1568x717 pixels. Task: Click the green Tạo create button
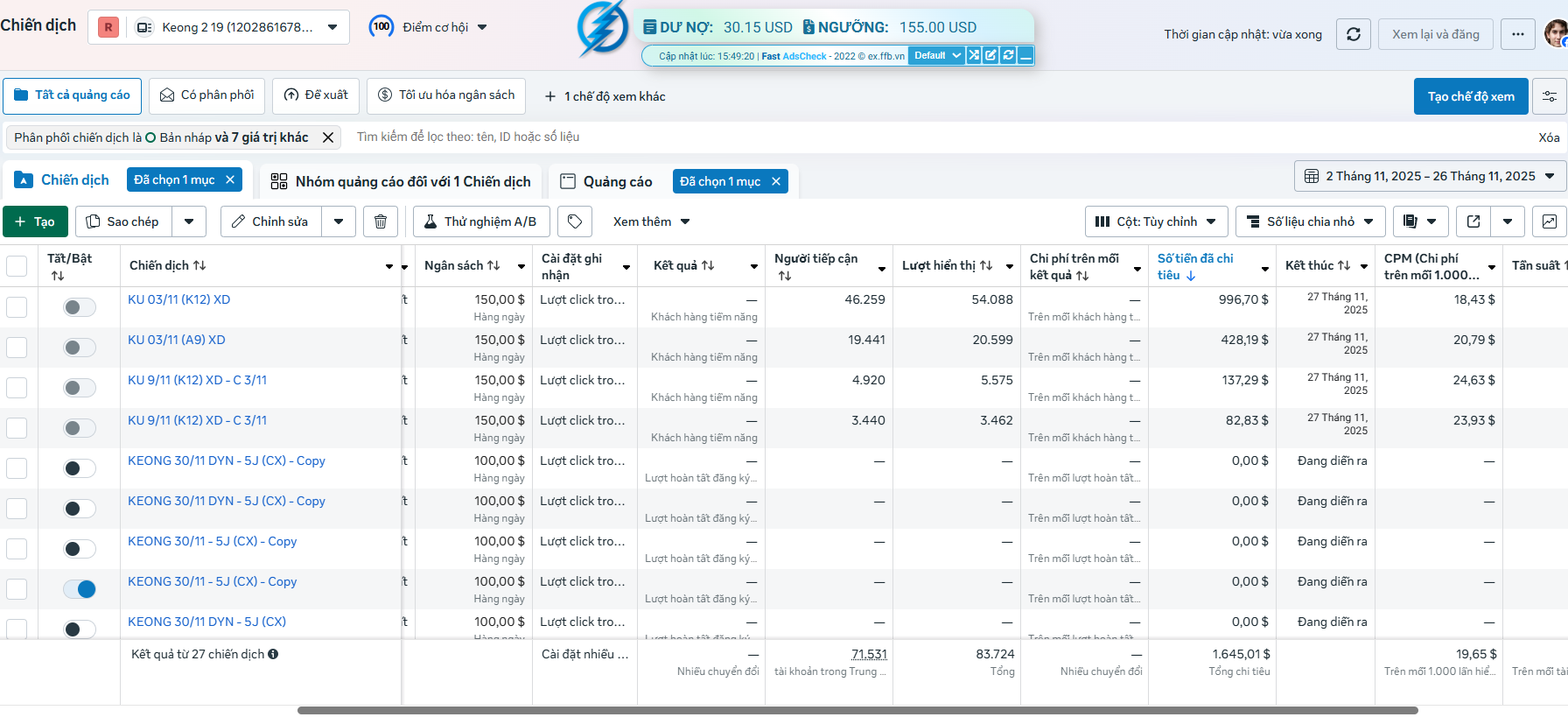[35, 221]
